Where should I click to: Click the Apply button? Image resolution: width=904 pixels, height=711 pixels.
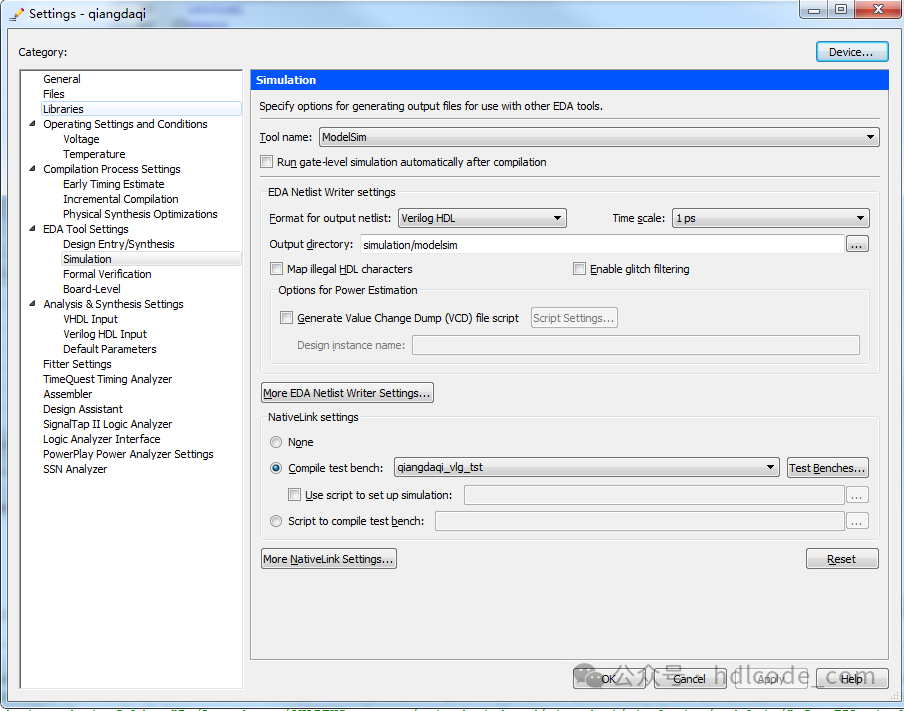770,679
